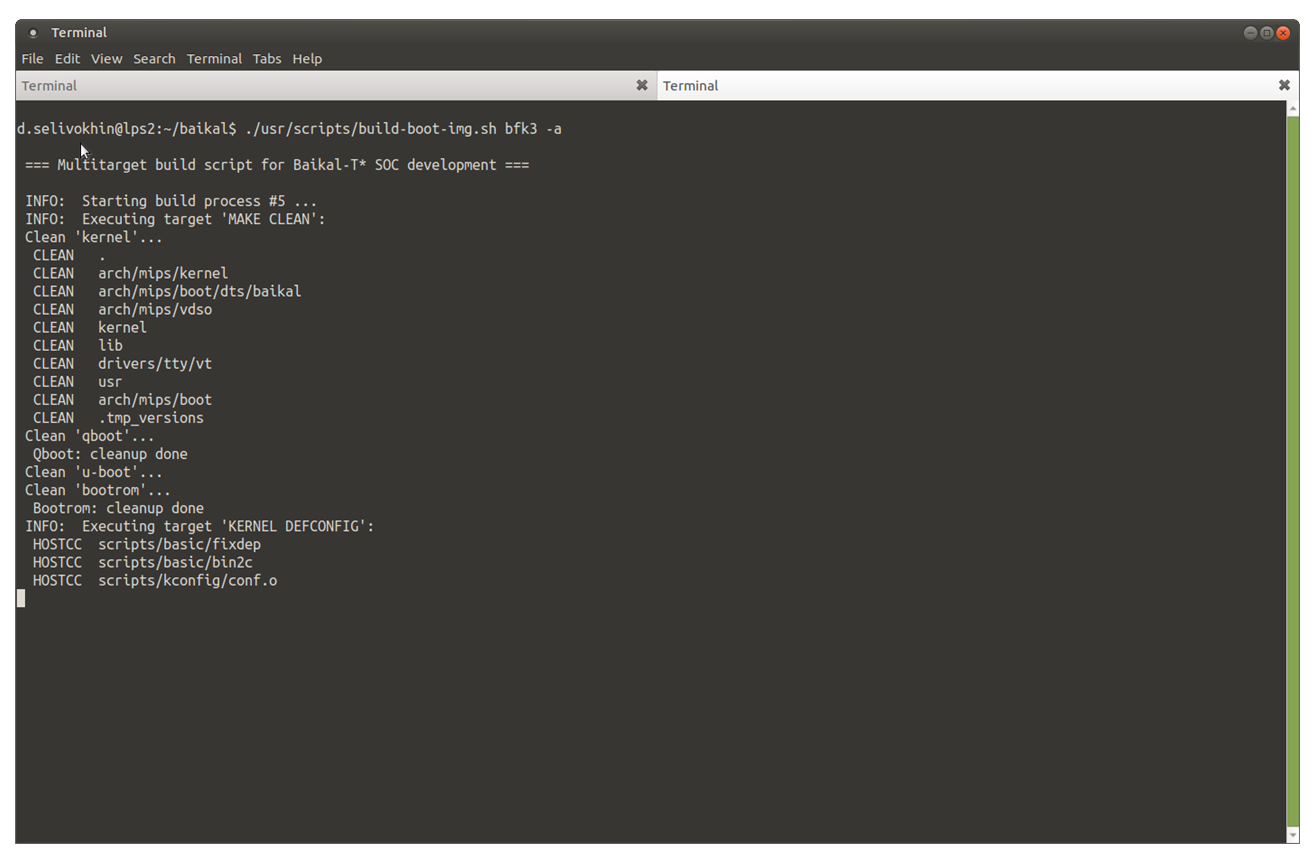Click the build-boot-img.sh command line
The width and height of the screenshot is (1314, 866).
(x=289, y=129)
